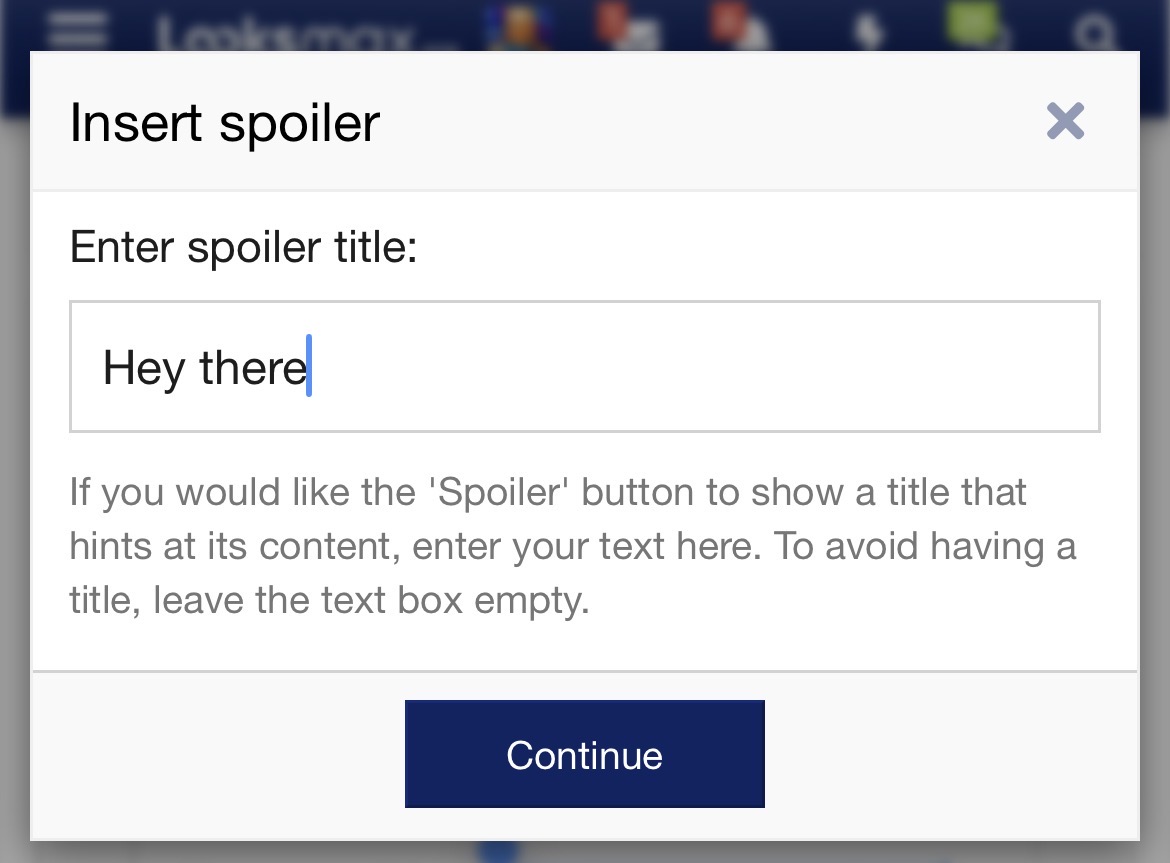
Task: Click the dialog footer beside Continue
Action: tap(948, 755)
